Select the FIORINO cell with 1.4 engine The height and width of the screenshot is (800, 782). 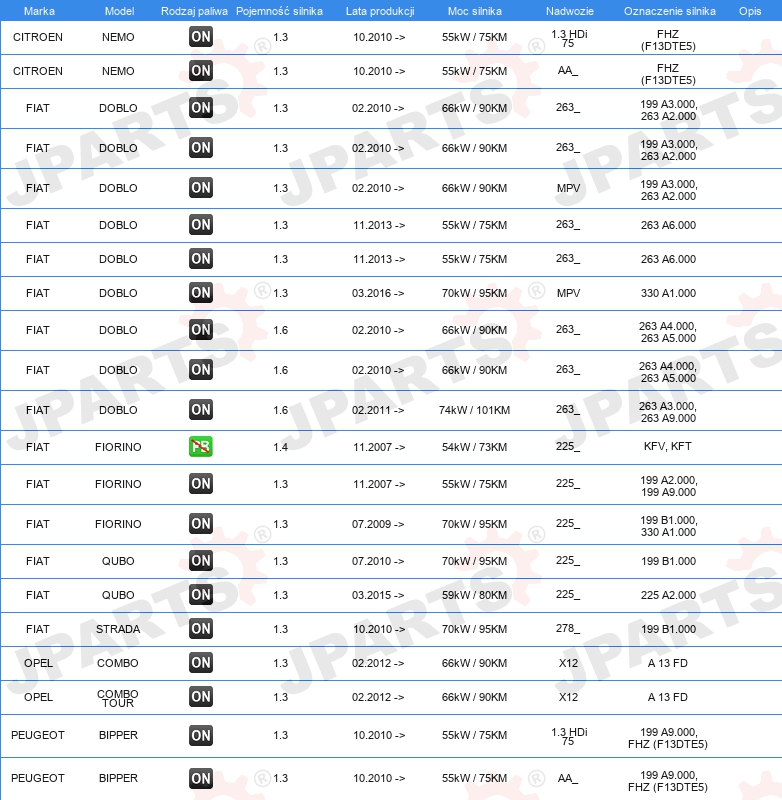118,447
